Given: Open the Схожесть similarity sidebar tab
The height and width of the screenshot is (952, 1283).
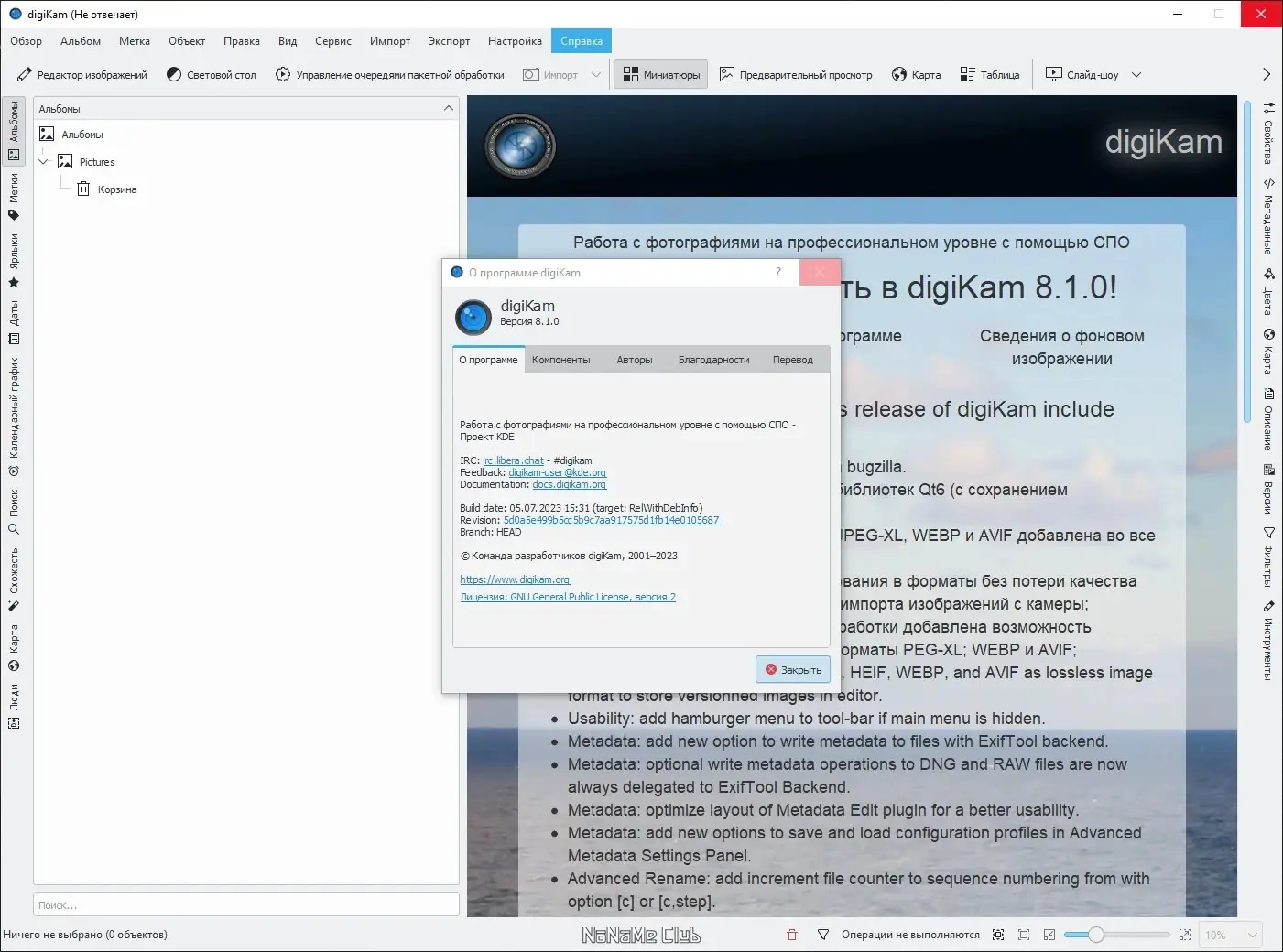Looking at the screenshot, I should pos(14,579).
